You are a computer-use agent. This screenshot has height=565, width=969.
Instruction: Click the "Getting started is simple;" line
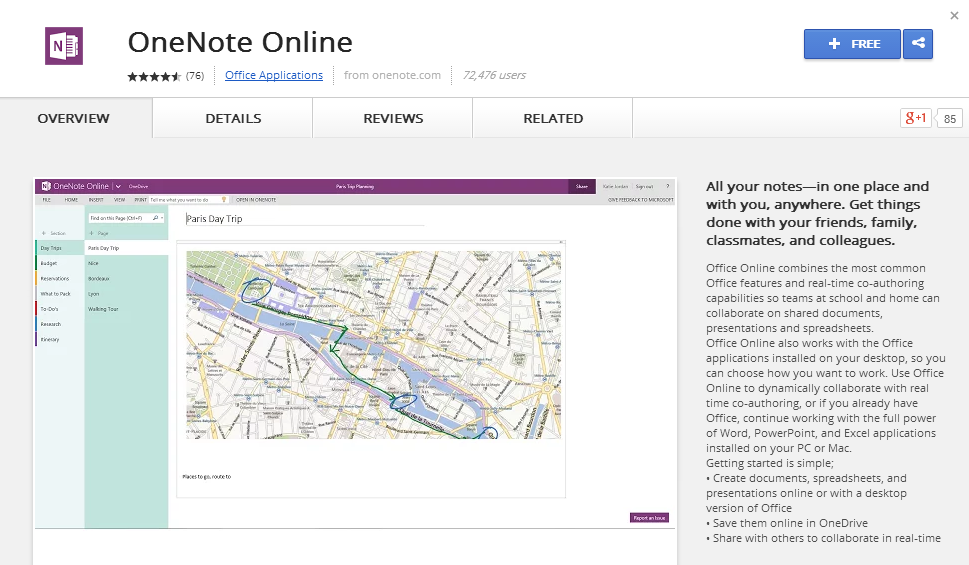pyautogui.click(x=770, y=463)
